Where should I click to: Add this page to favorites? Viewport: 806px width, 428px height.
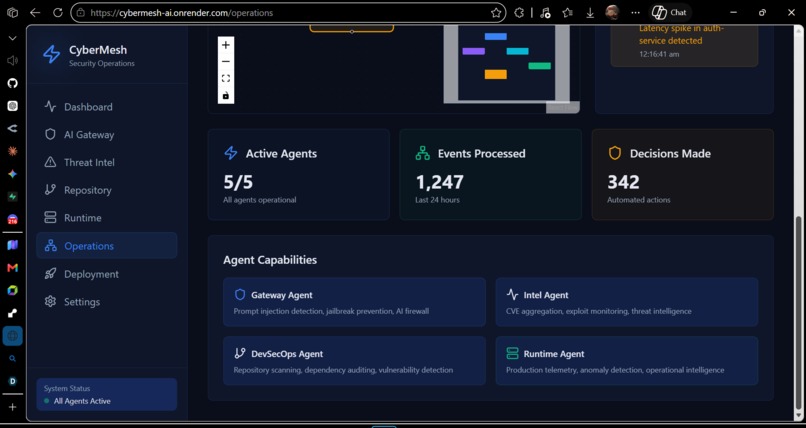pos(496,13)
